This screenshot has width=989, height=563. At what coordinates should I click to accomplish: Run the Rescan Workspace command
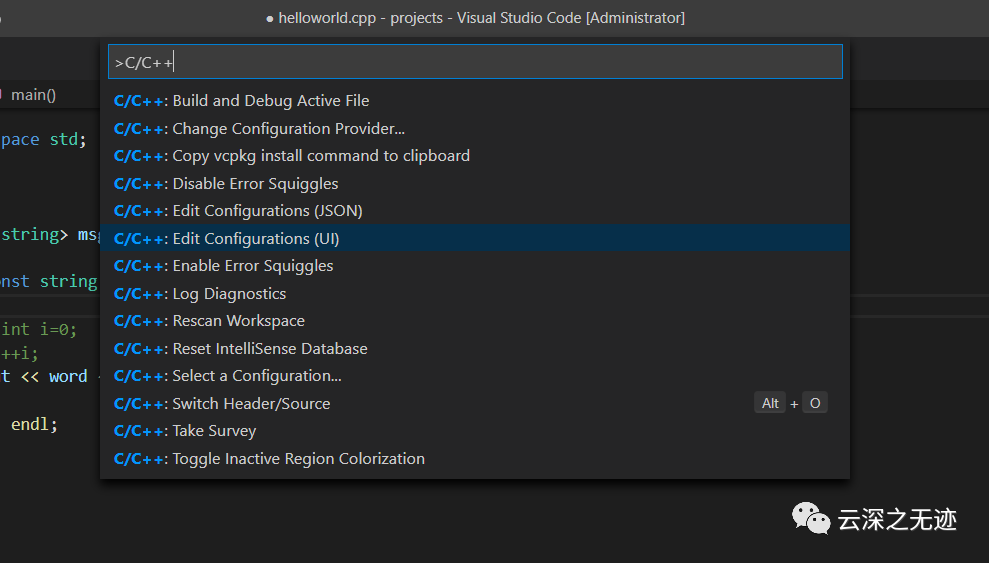(x=475, y=321)
